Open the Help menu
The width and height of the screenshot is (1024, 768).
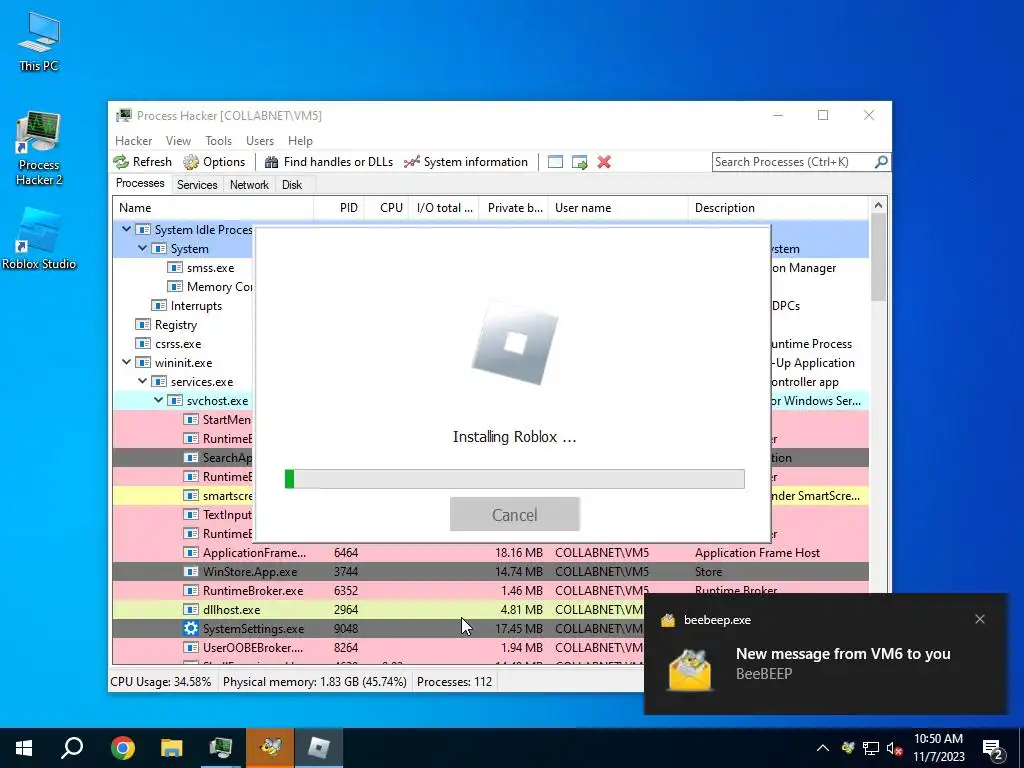pos(300,140)
